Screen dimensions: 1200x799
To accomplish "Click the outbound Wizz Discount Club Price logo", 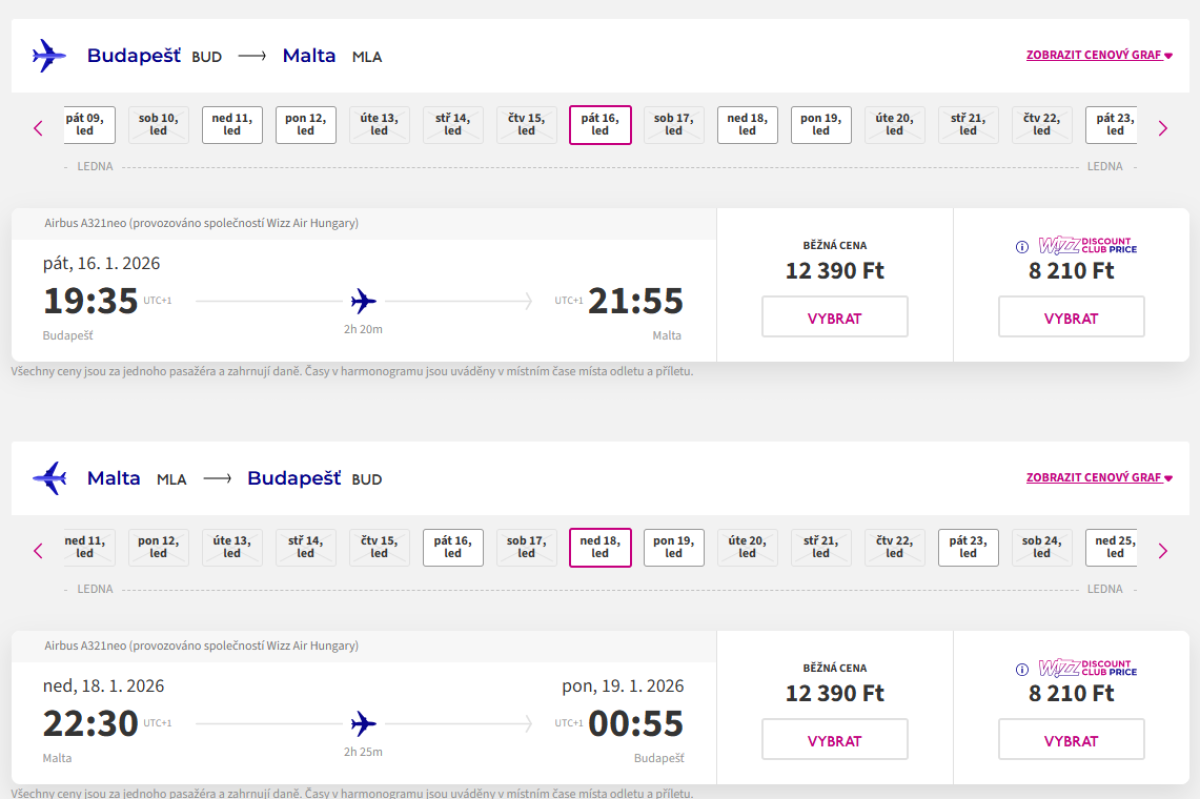I will tap(1087, 246).
